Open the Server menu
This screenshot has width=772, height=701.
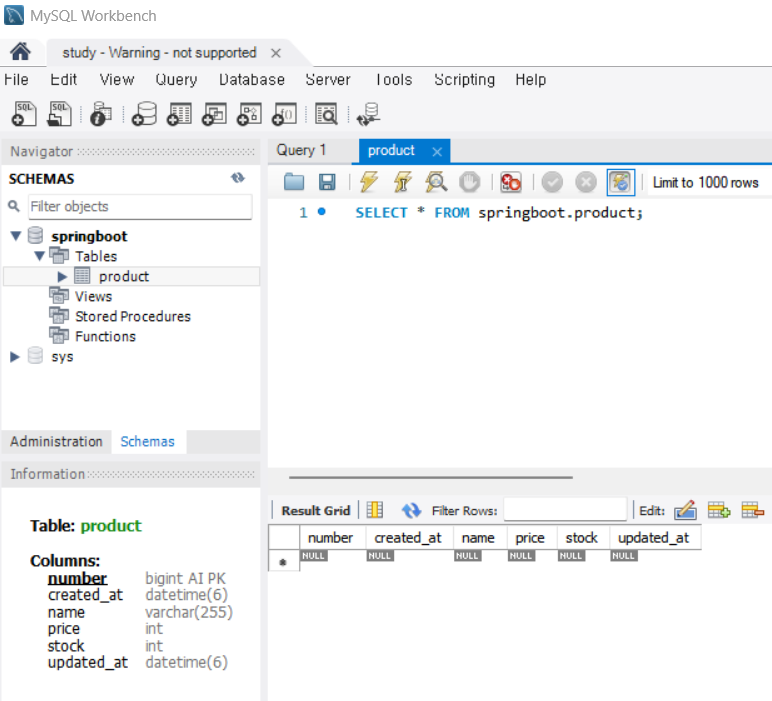pos(328,79)
